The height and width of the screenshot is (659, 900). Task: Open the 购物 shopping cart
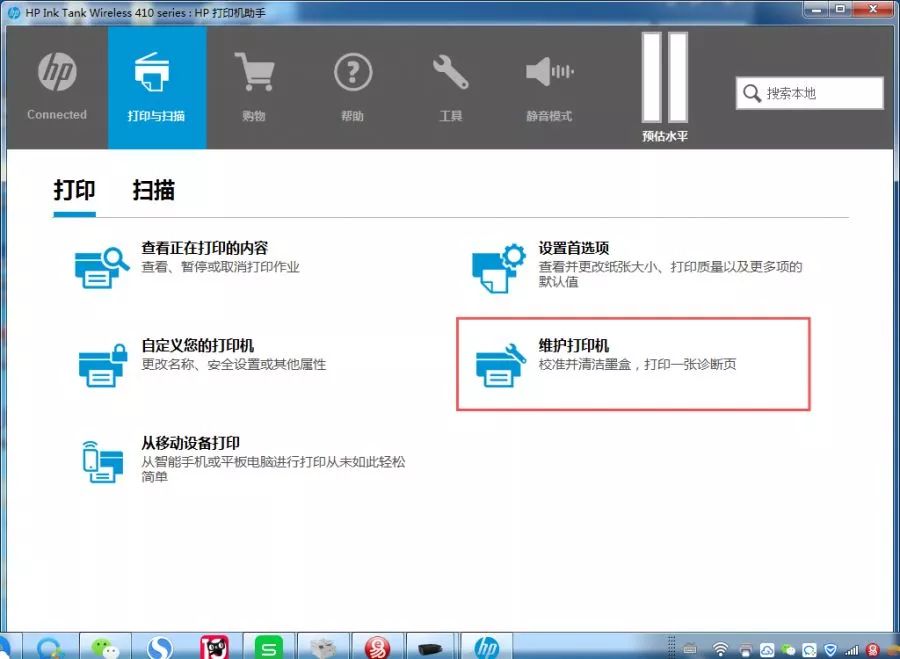pos(254,87)
